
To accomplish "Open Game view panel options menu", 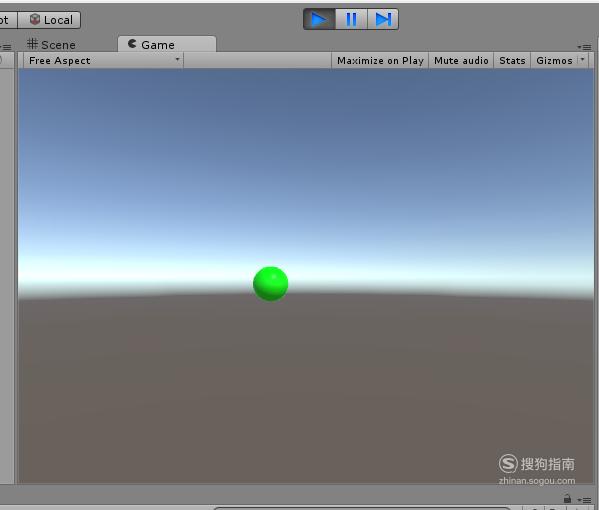I will point(584,47).
